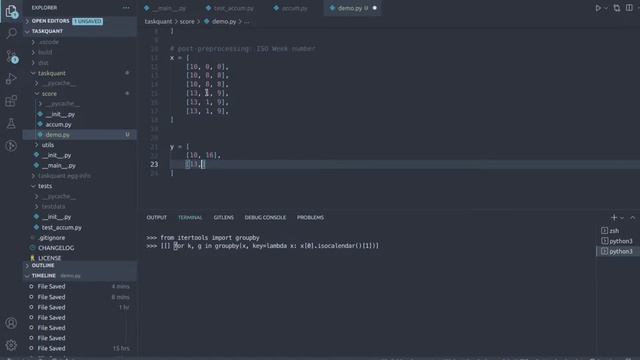Maximize the panel with the up chevron
Viewport: 640px width, 360px height.
coord(633,218)
